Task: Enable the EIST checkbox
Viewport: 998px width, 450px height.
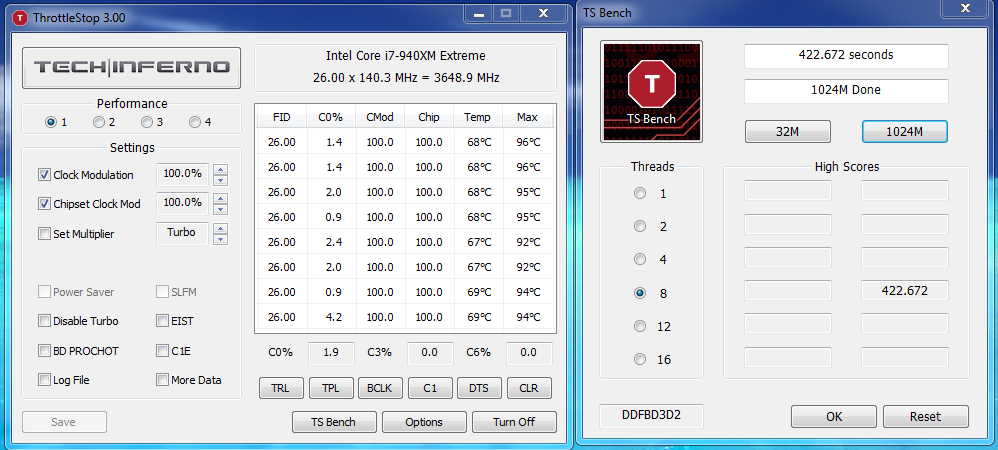Action: 162,321
